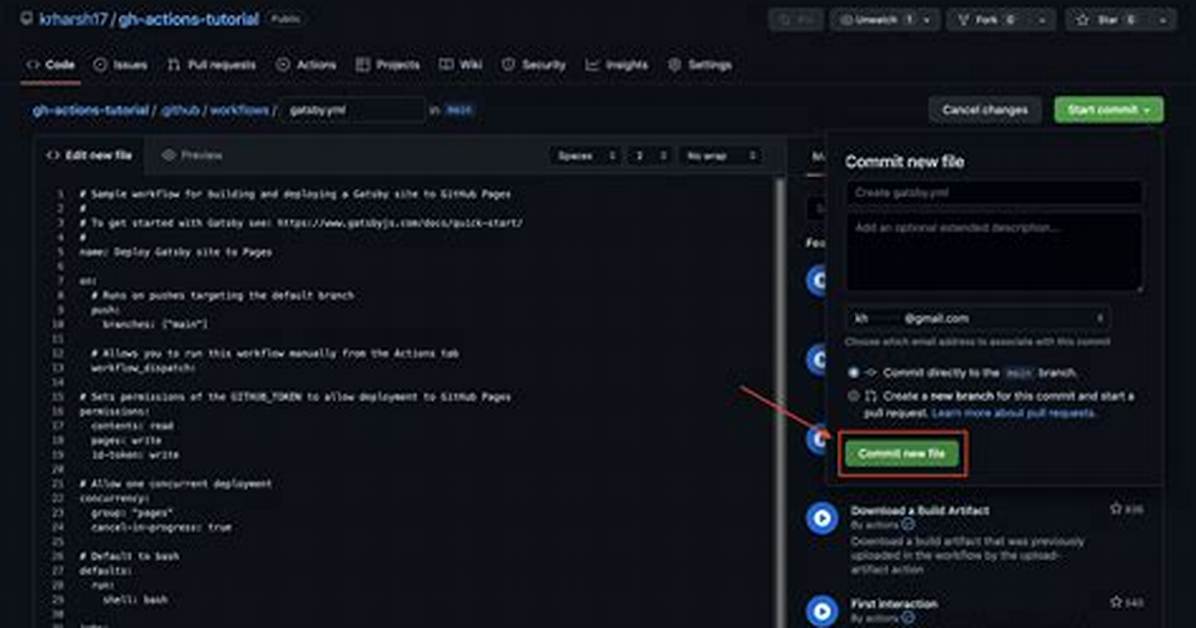Viewport: 1196px width, 628px height.
Task: Open the First interaction action
Action: [894, 604]
